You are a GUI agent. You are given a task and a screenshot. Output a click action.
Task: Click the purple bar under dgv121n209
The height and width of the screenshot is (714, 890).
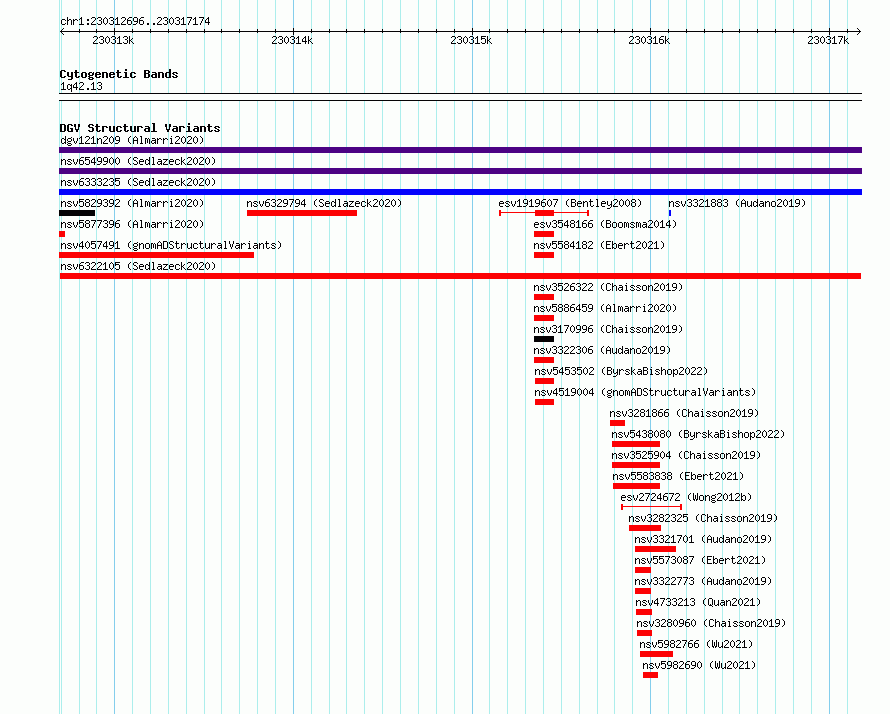[460, 150]
